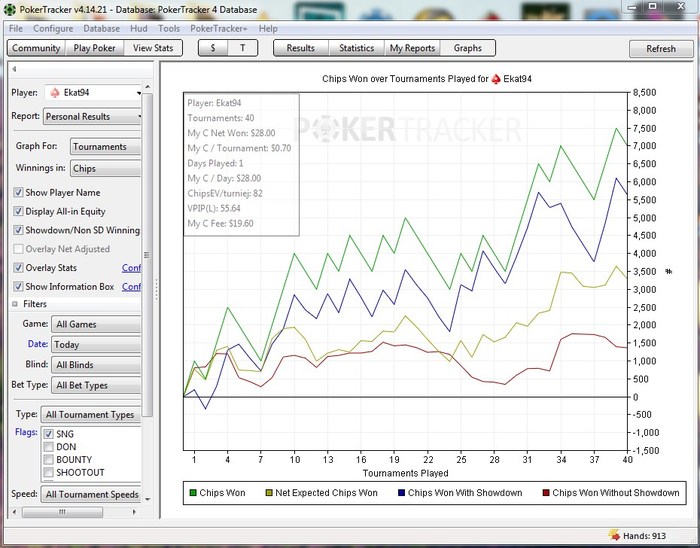
Task: Open Speed dropdown All Tournament Speeds
Action: [91, 494]
